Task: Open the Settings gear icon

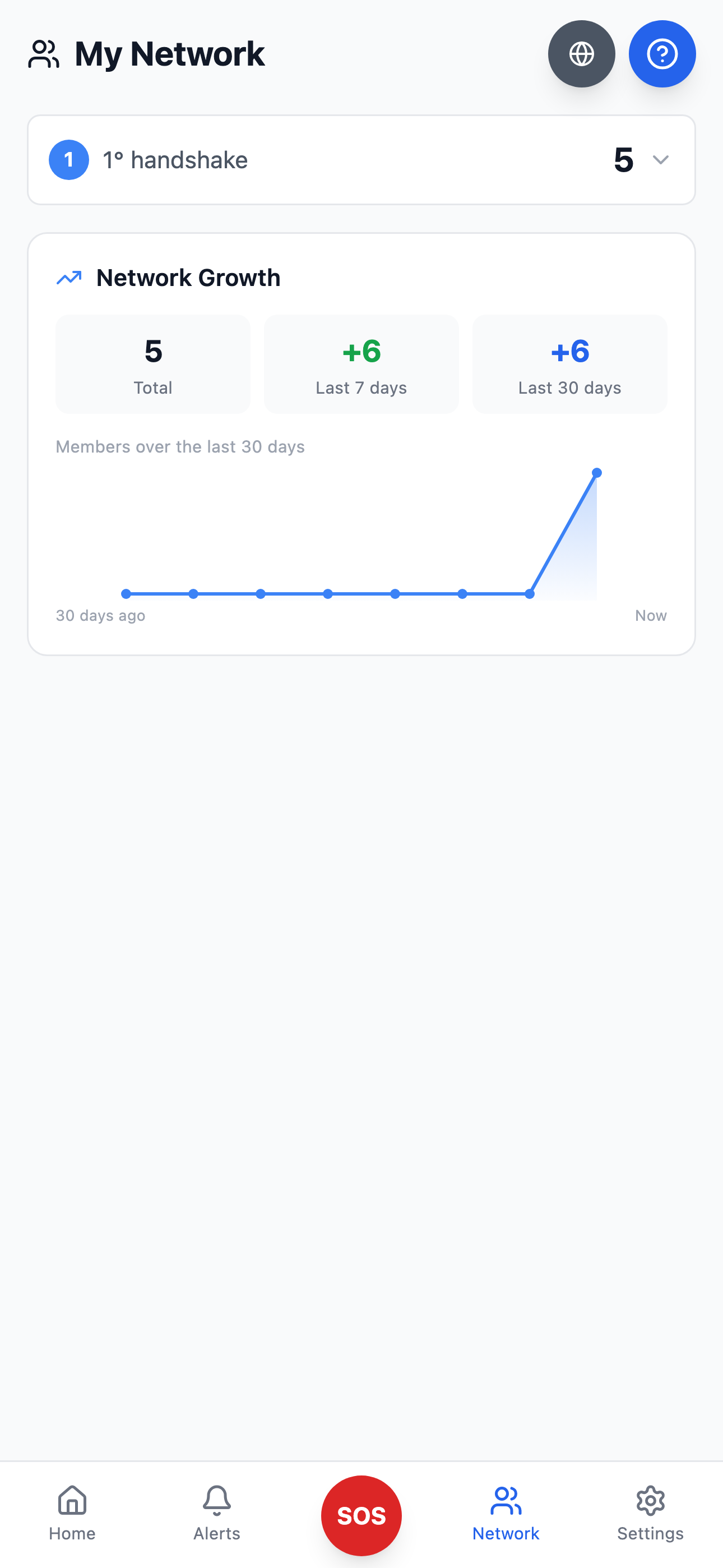Action: (651, 1501)
